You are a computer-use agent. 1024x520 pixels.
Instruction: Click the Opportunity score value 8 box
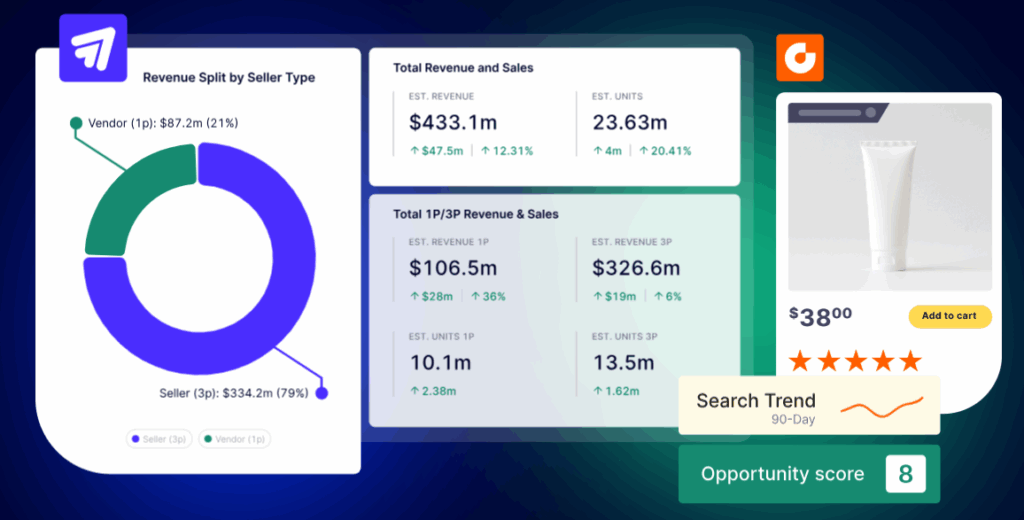click(x=905, y=474)
